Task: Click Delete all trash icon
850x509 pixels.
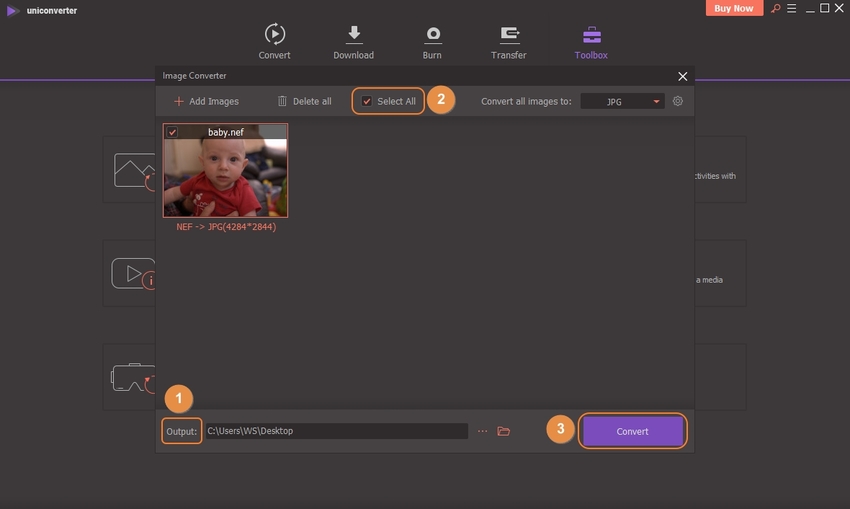Action: tap(282, 101)
